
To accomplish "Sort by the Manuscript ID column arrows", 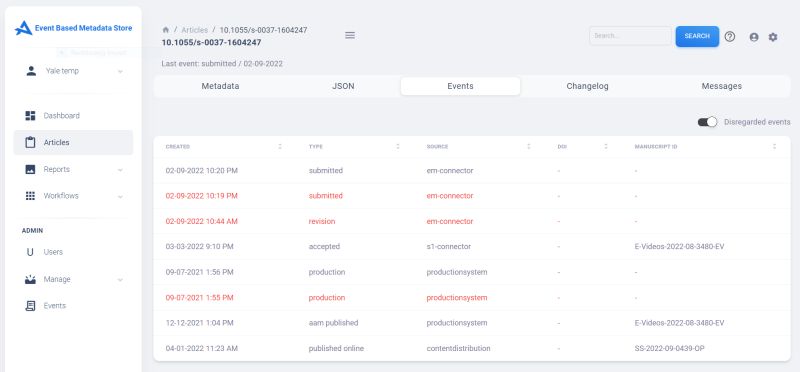I will pos(774,146).
